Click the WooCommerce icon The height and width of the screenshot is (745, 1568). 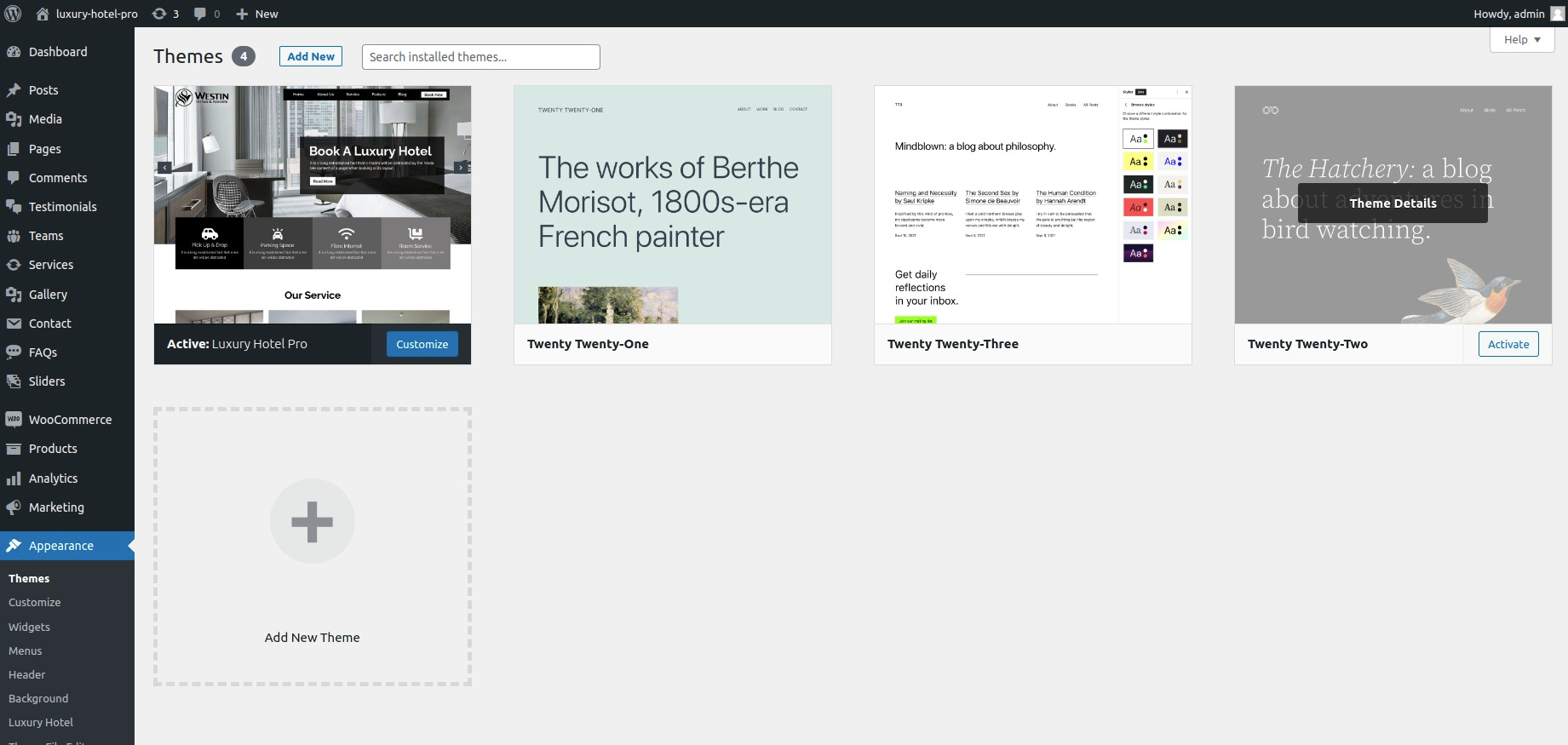(x=14, y=420)
